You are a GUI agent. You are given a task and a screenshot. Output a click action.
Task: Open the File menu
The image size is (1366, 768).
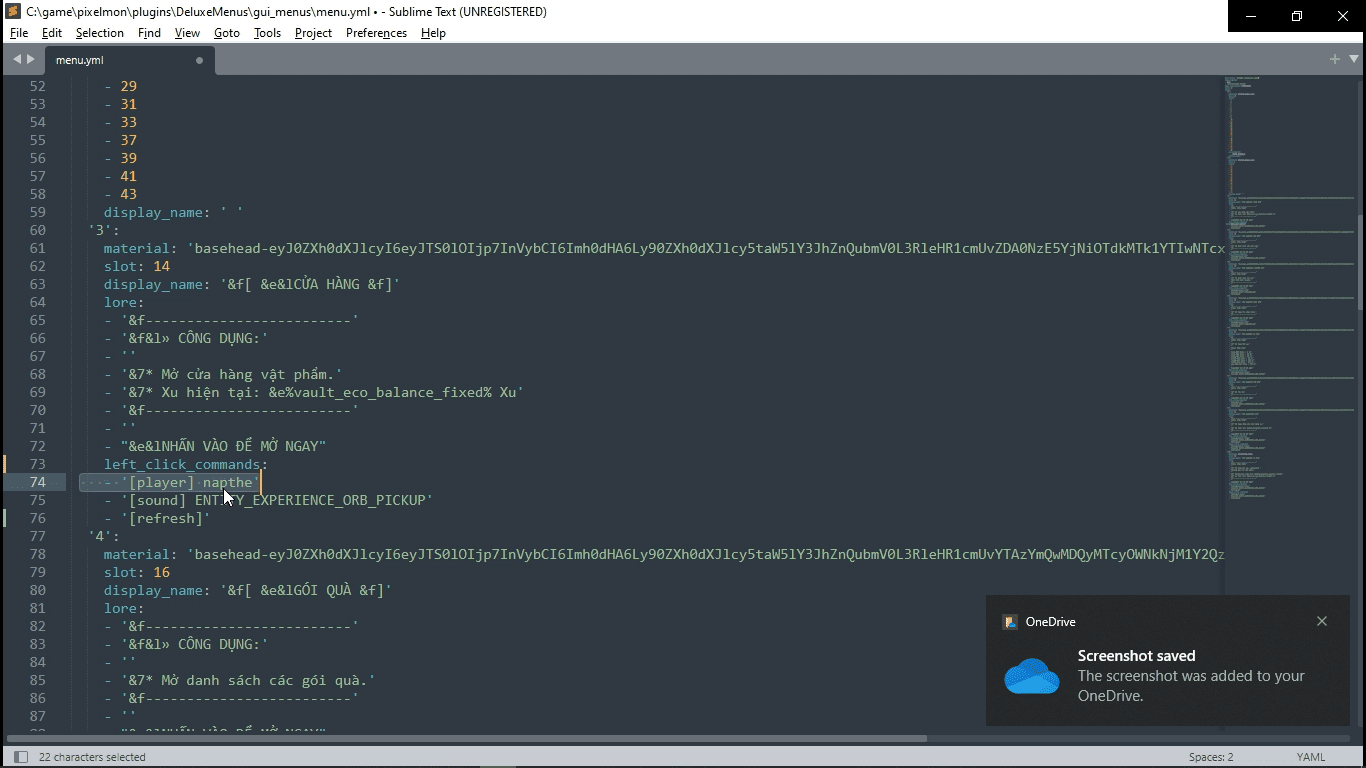tap(19, 33)
